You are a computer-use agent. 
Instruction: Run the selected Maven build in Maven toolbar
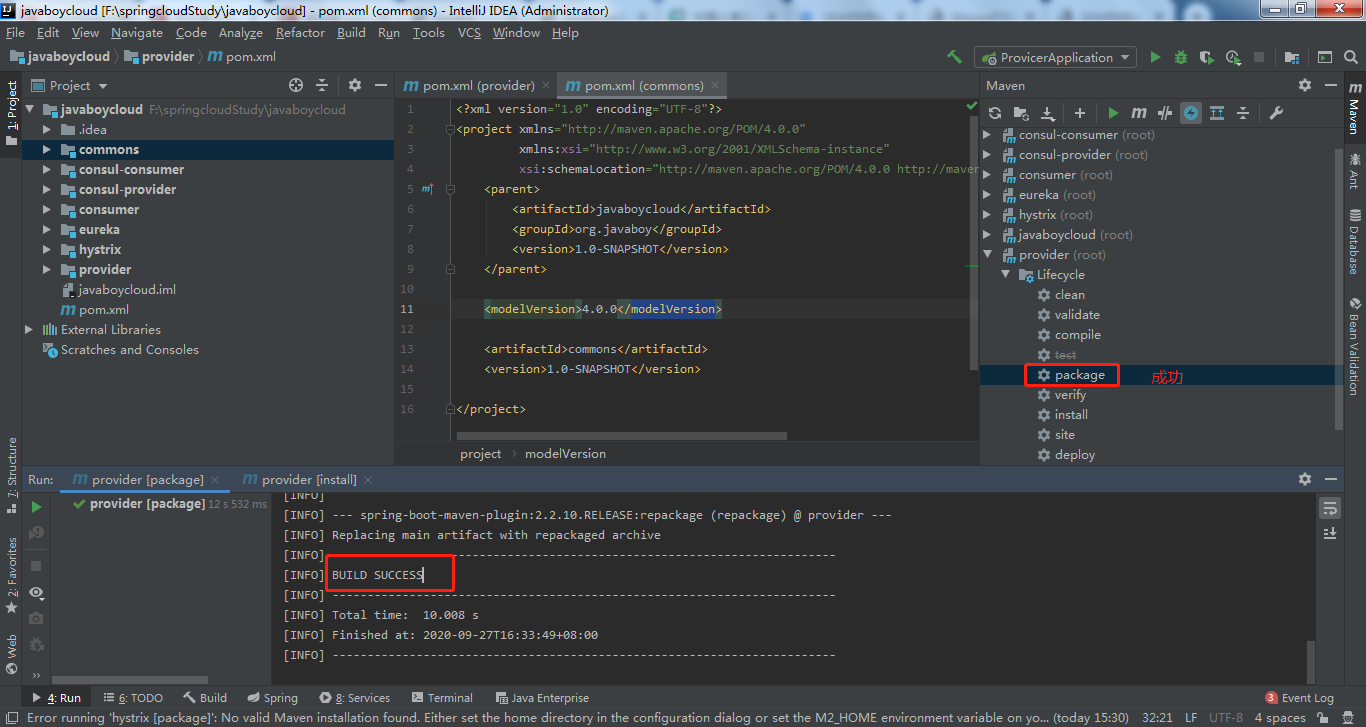tap(1113, 113)
